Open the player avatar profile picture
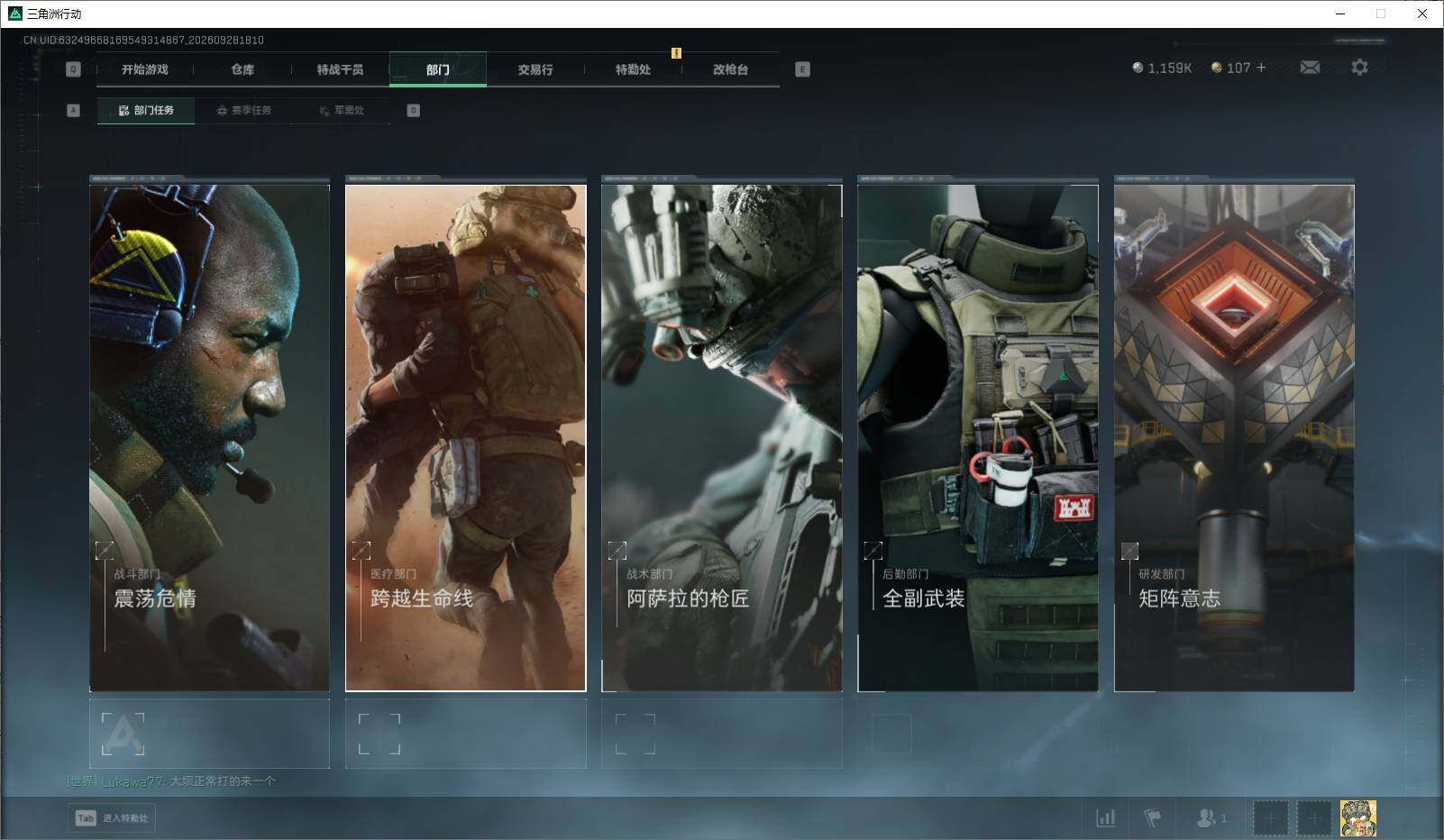The image size is (1444, 840). tap(1357, 818)
